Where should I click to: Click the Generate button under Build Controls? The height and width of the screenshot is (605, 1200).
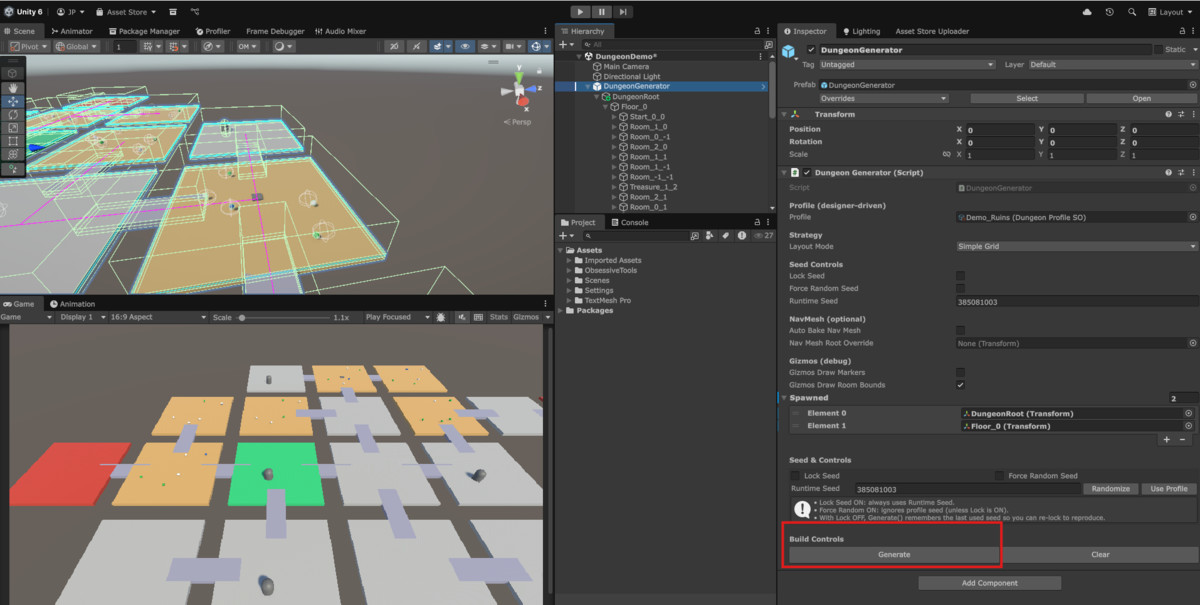coord(894,554)
